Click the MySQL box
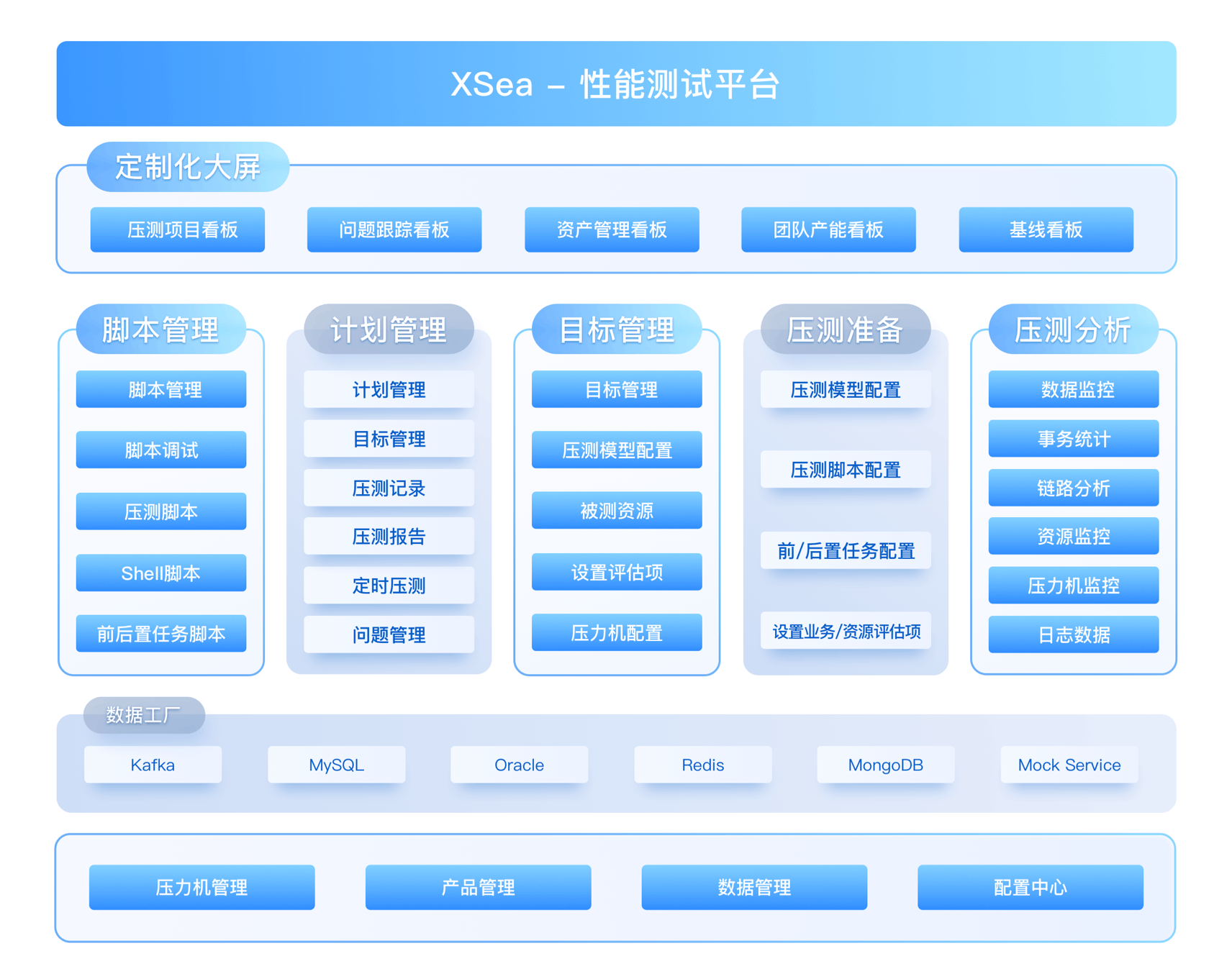This screenshot has height=974, width=1232. pyautogui.click(x=336, y=764)
